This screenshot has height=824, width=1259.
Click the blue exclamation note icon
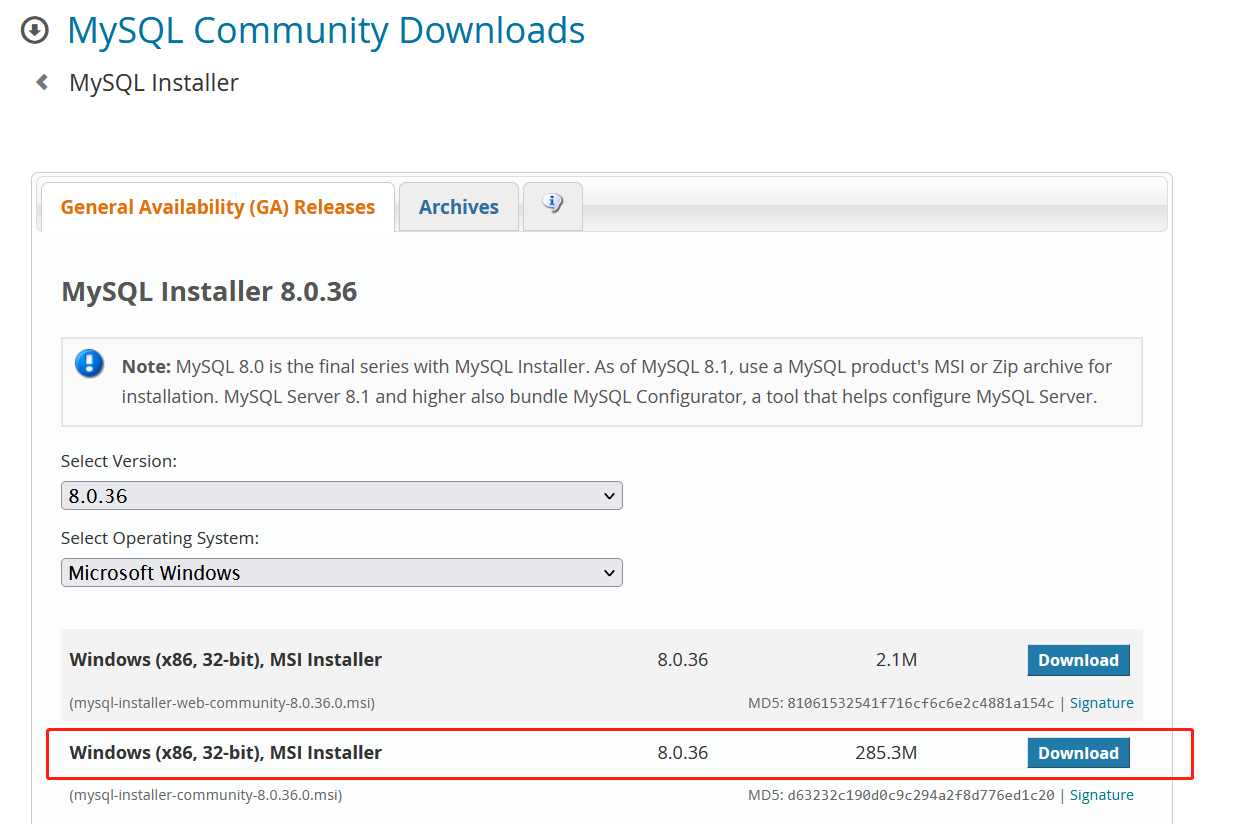click(89, 363)
